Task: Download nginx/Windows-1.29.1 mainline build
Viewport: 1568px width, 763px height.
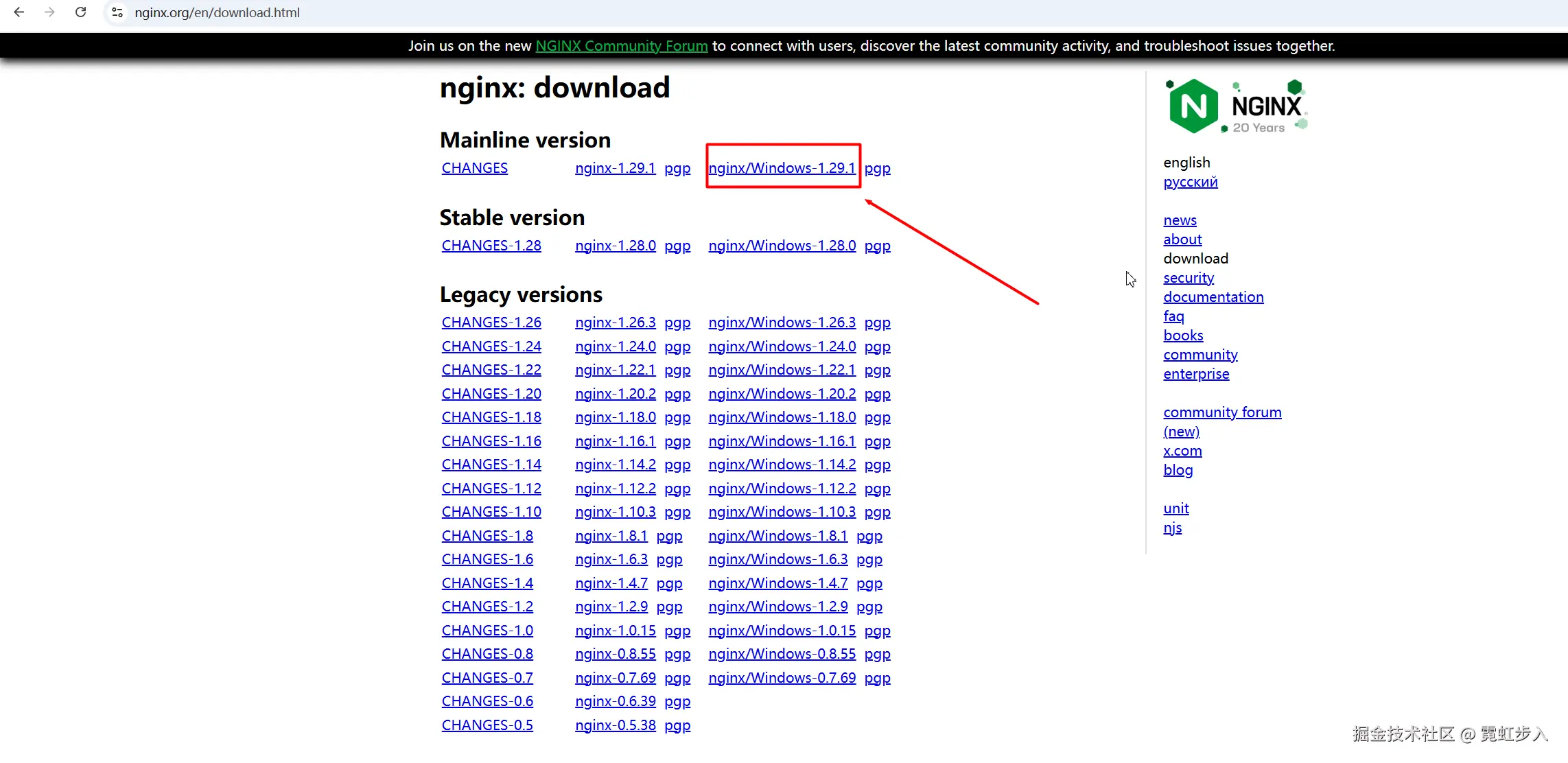Action: tap(782, 168)
